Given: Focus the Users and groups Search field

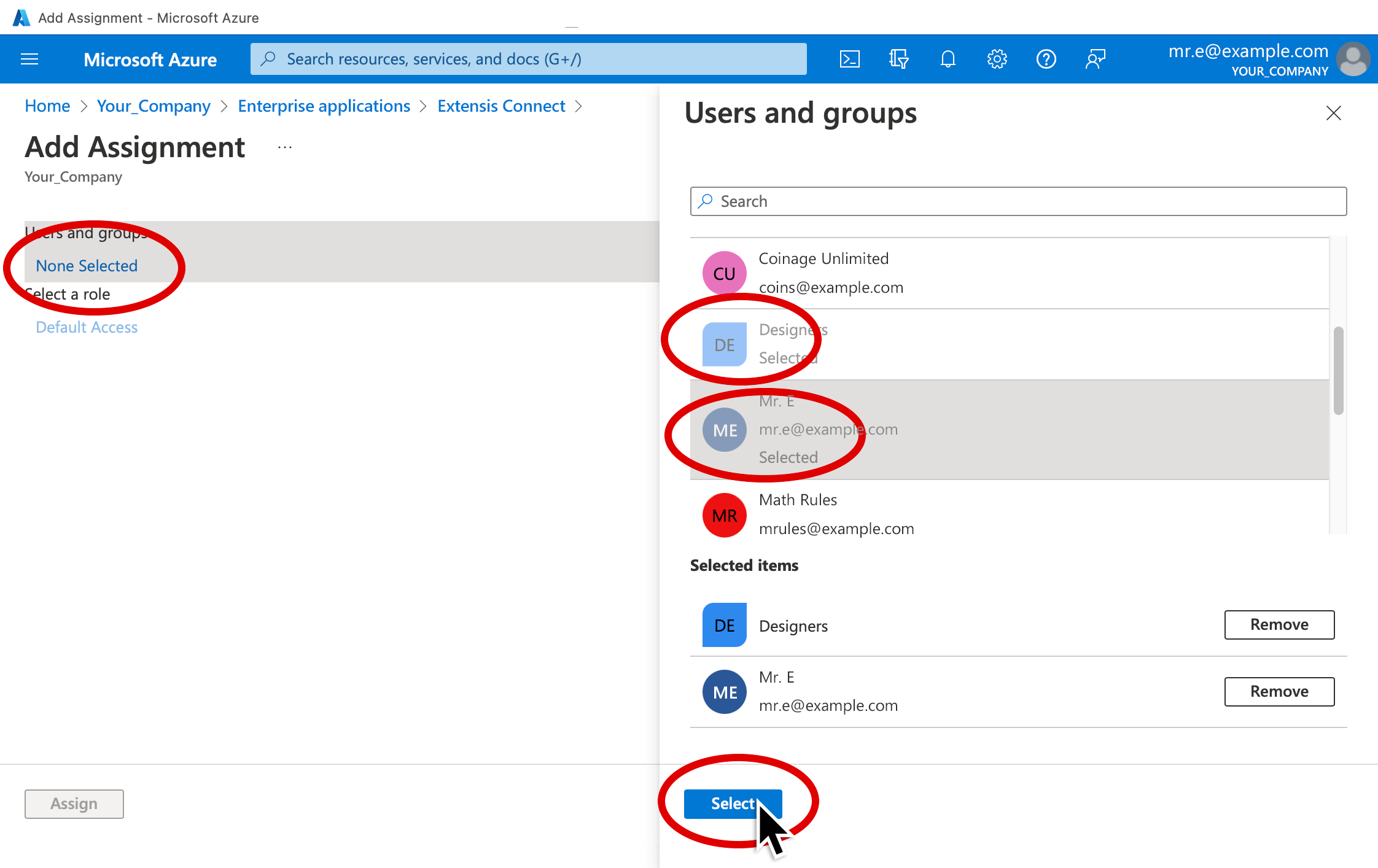Looking at the screenshot, I should 1018,201.
